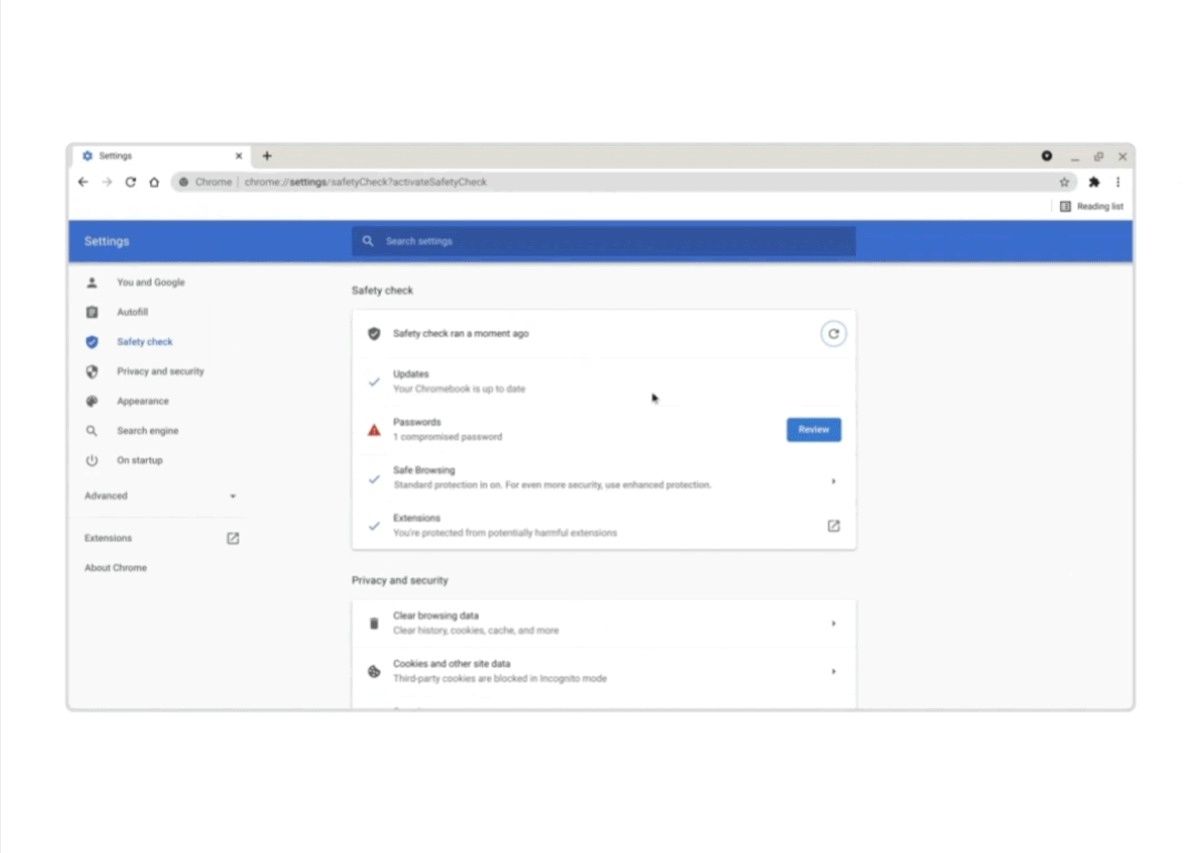Viewport: 1200px width, 853px height.
Task: Click the back navigation arrow
Action: pos(83,182)
